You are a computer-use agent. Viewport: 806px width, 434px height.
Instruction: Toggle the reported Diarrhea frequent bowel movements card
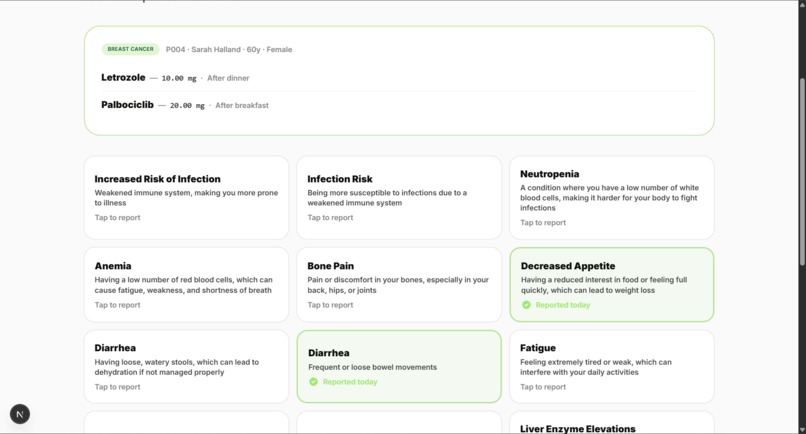(x=399, y=367)
